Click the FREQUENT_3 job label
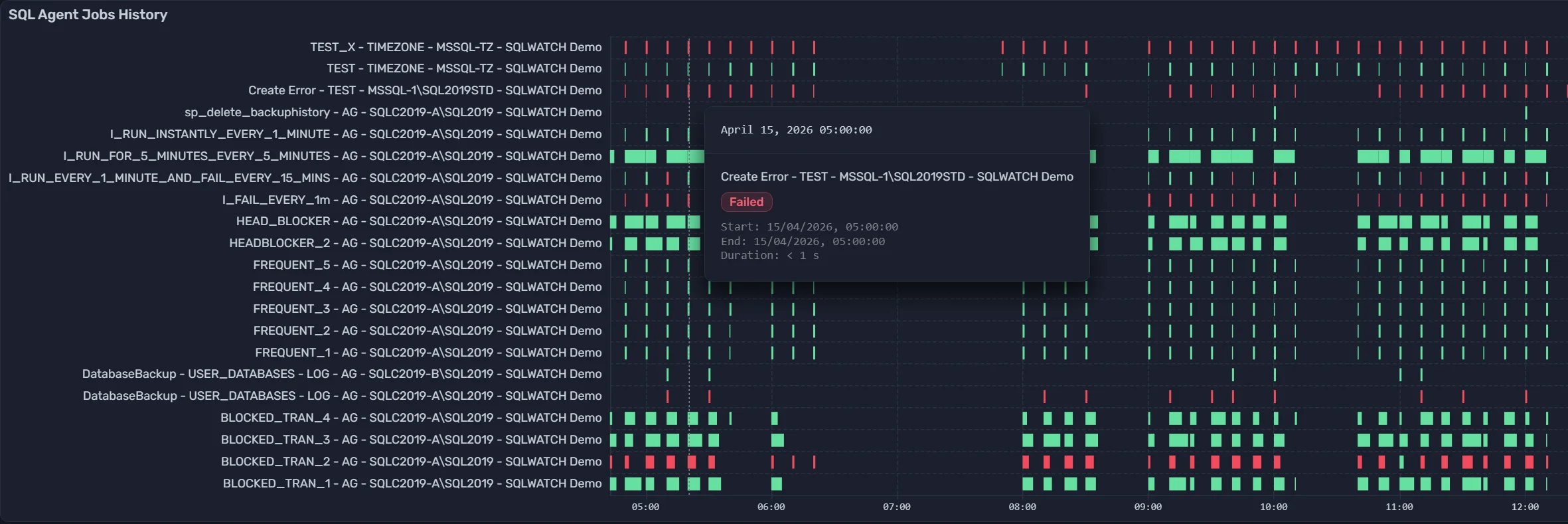The image size is (1568, 524). (x=428, y=309)
